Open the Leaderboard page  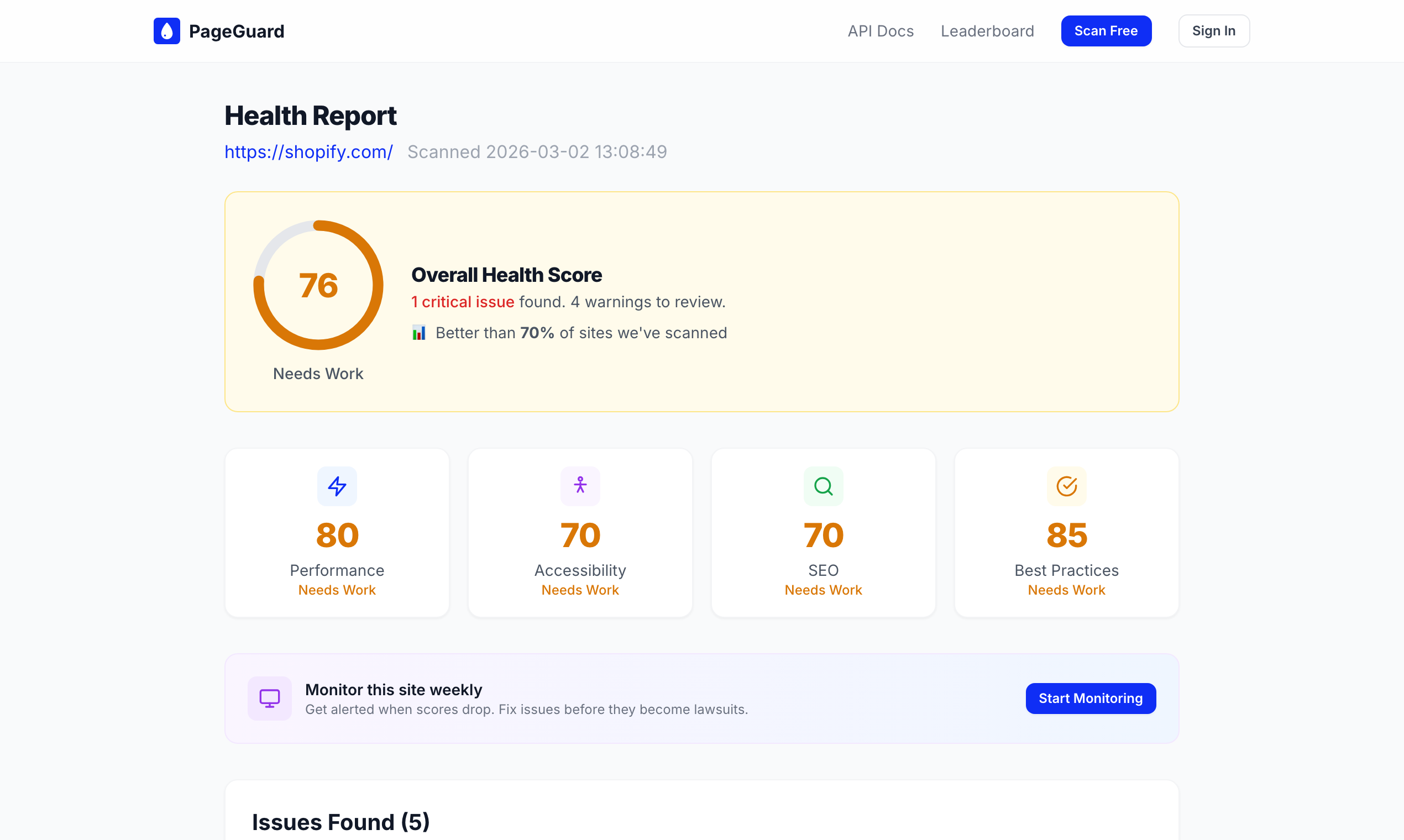987,30
